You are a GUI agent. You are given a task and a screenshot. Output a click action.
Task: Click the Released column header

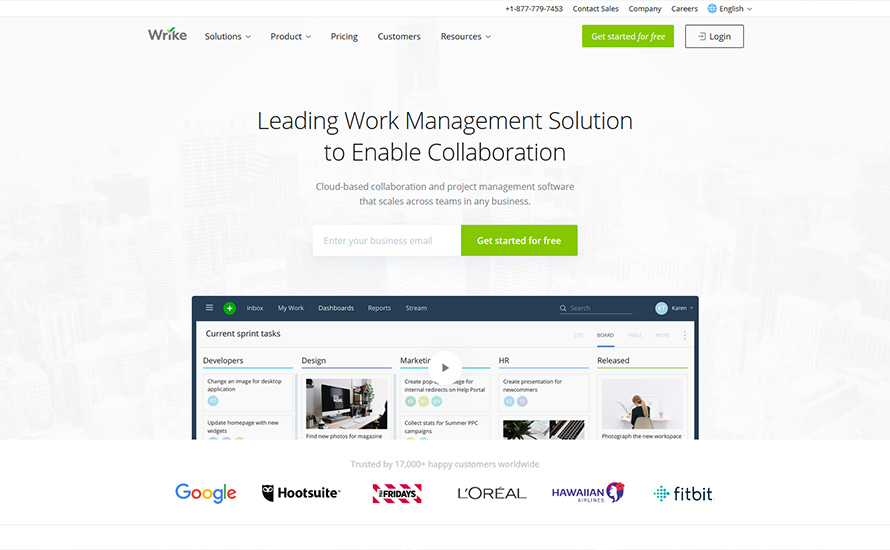[x=613, y=360]
